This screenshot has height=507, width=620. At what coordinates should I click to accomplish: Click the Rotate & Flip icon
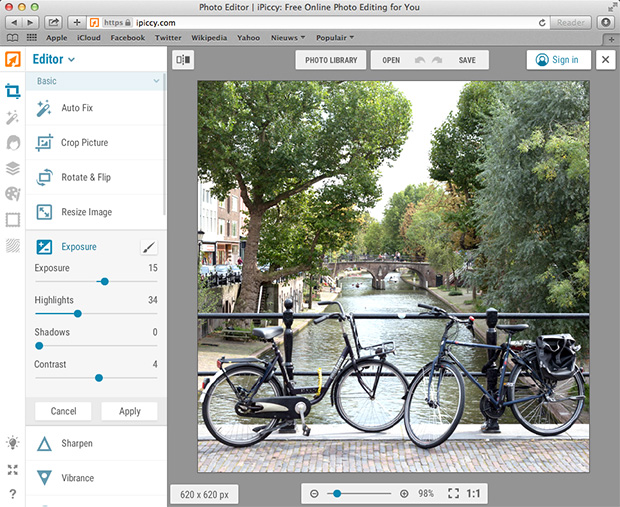[44, 177]
